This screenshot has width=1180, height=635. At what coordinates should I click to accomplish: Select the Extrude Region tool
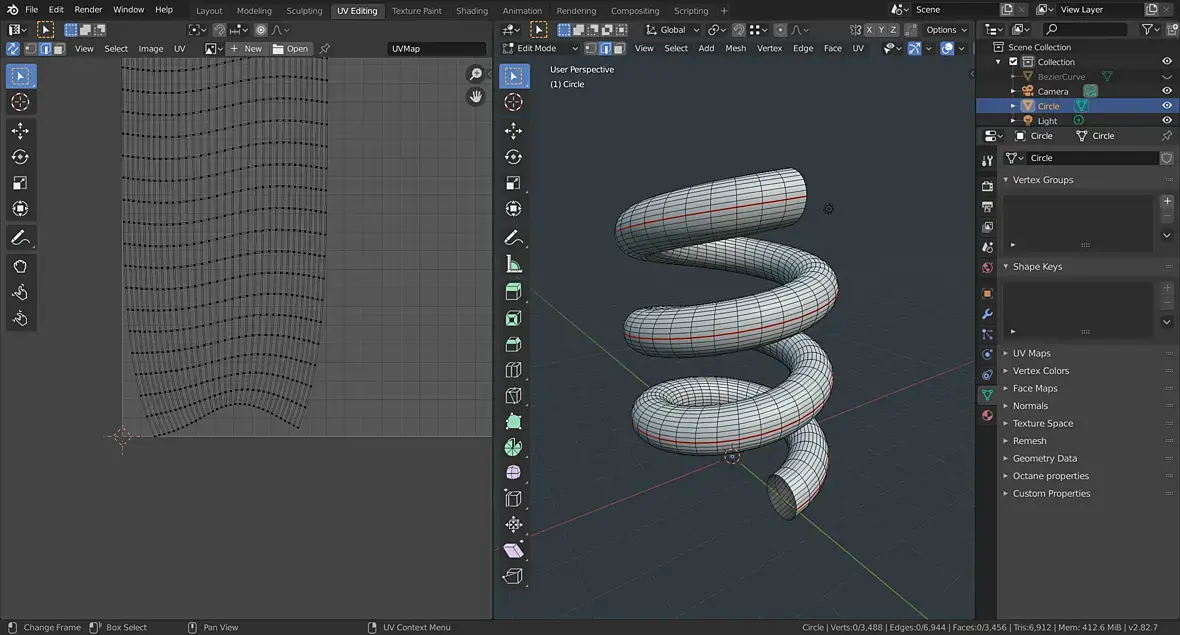click(513, 292)
